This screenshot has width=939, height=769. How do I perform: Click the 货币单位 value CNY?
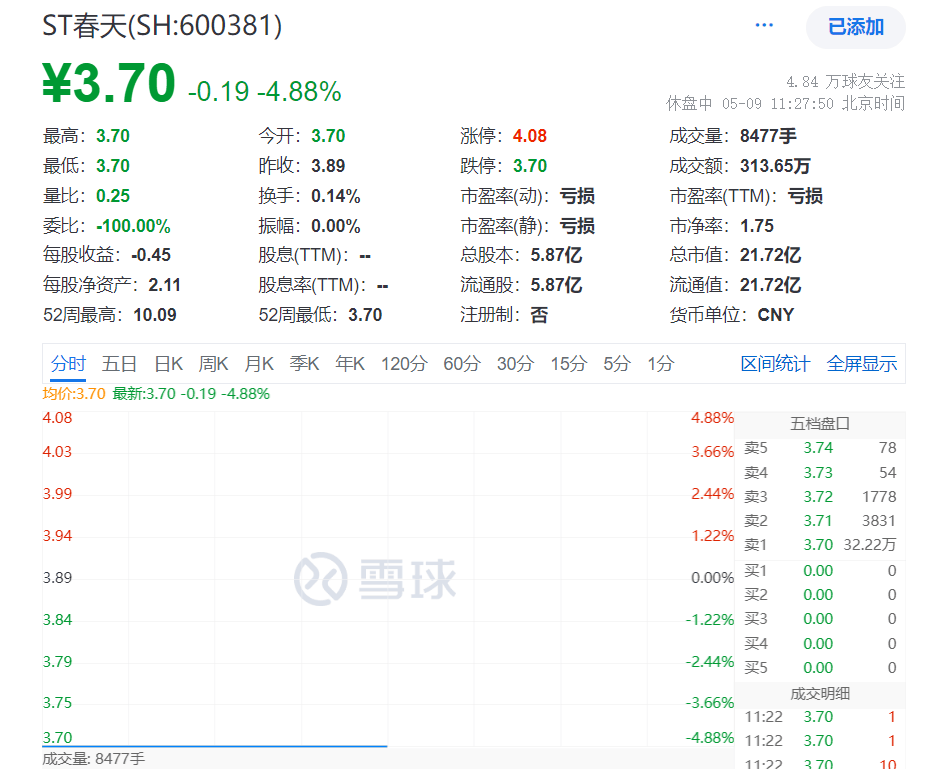pyautogui.click(x=776, y=315)
